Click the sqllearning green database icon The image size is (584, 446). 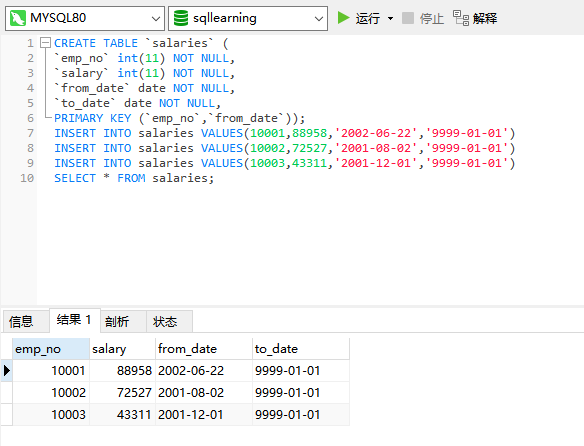coord(181,18)
